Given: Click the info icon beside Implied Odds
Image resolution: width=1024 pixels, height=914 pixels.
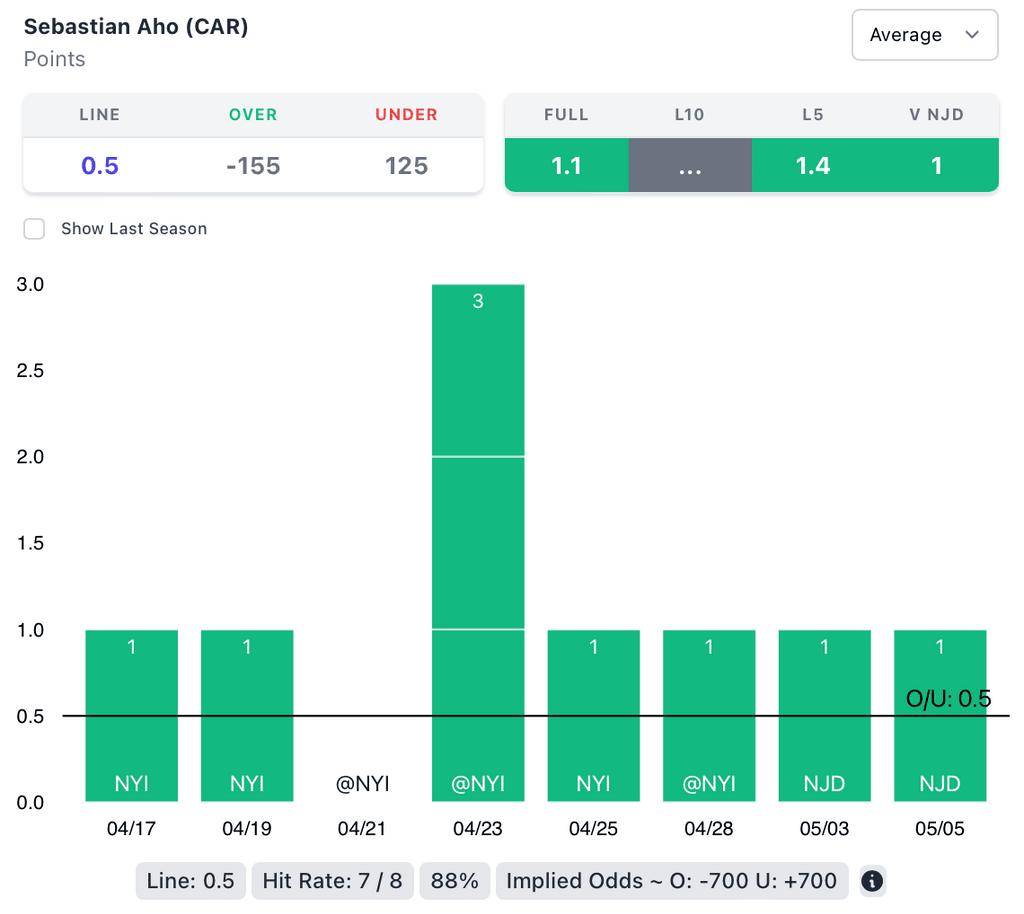Looking at the screenshot, I should pos(872,881).
